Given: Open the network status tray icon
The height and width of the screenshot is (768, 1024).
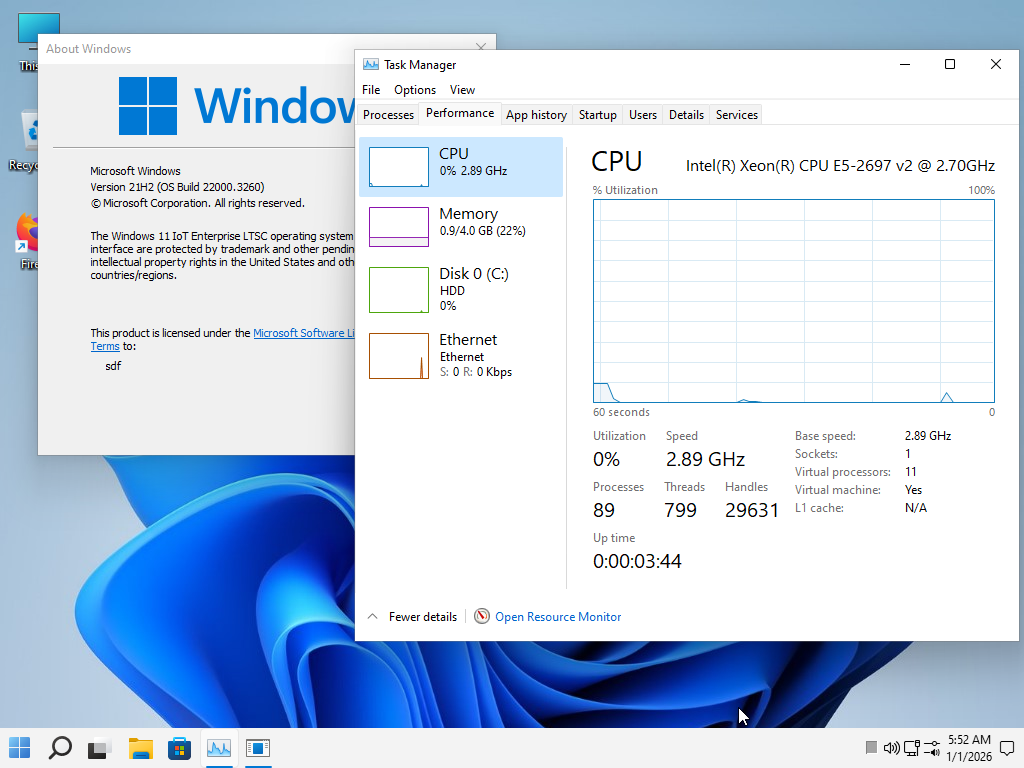Looking at the screenshot, I should [912, 748].
